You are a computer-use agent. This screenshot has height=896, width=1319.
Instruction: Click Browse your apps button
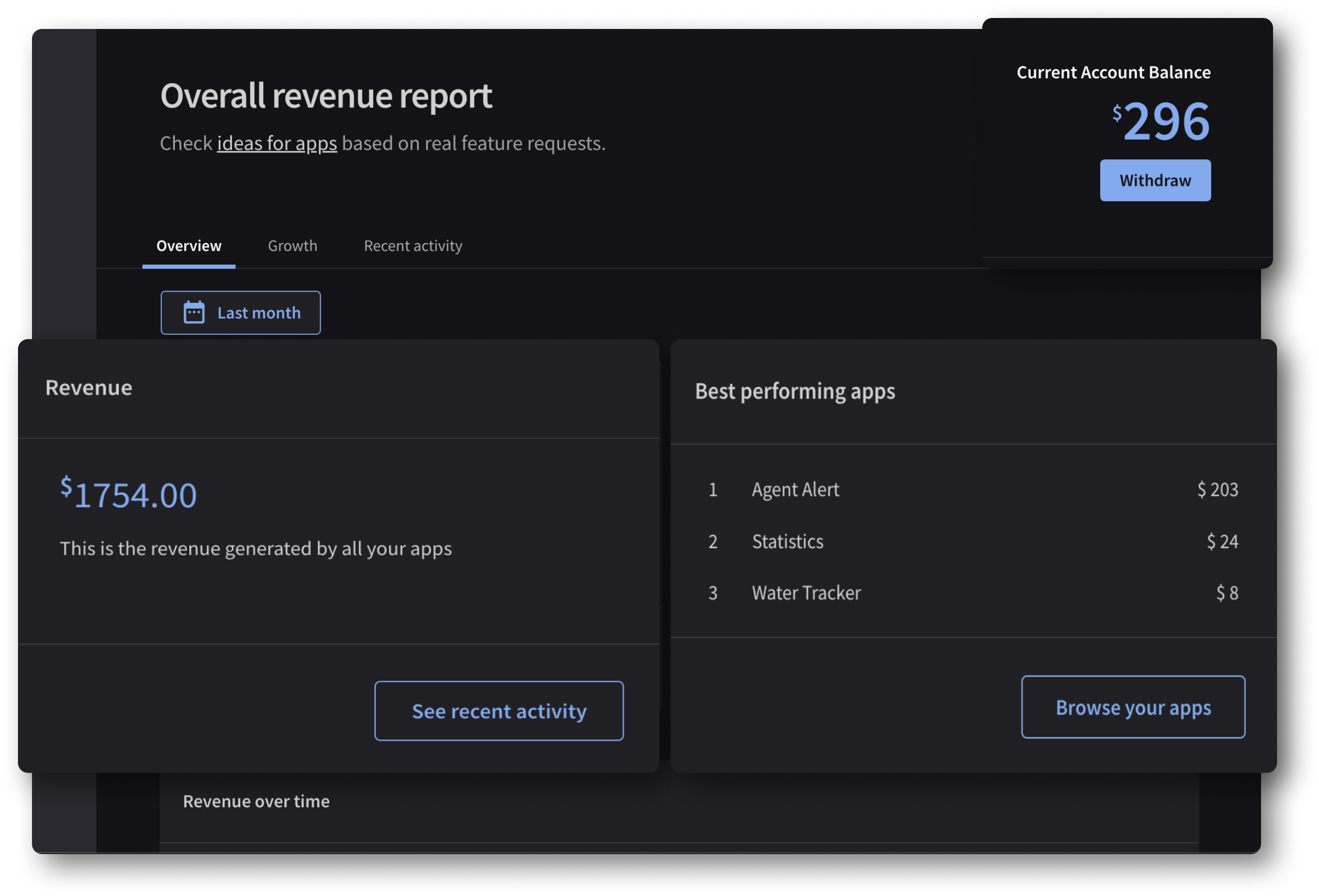[x=1133, y=707]
